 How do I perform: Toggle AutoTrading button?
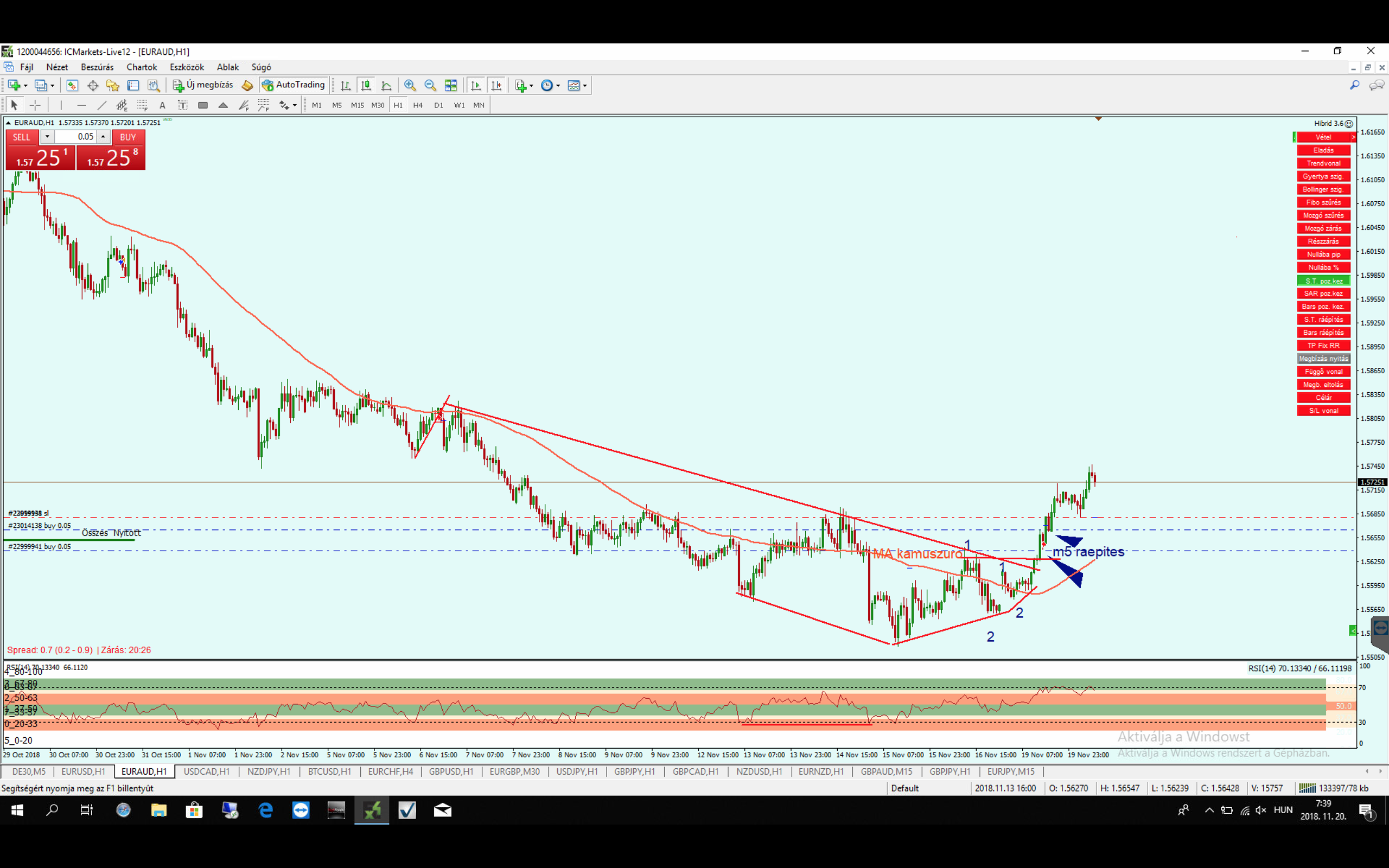294,85
